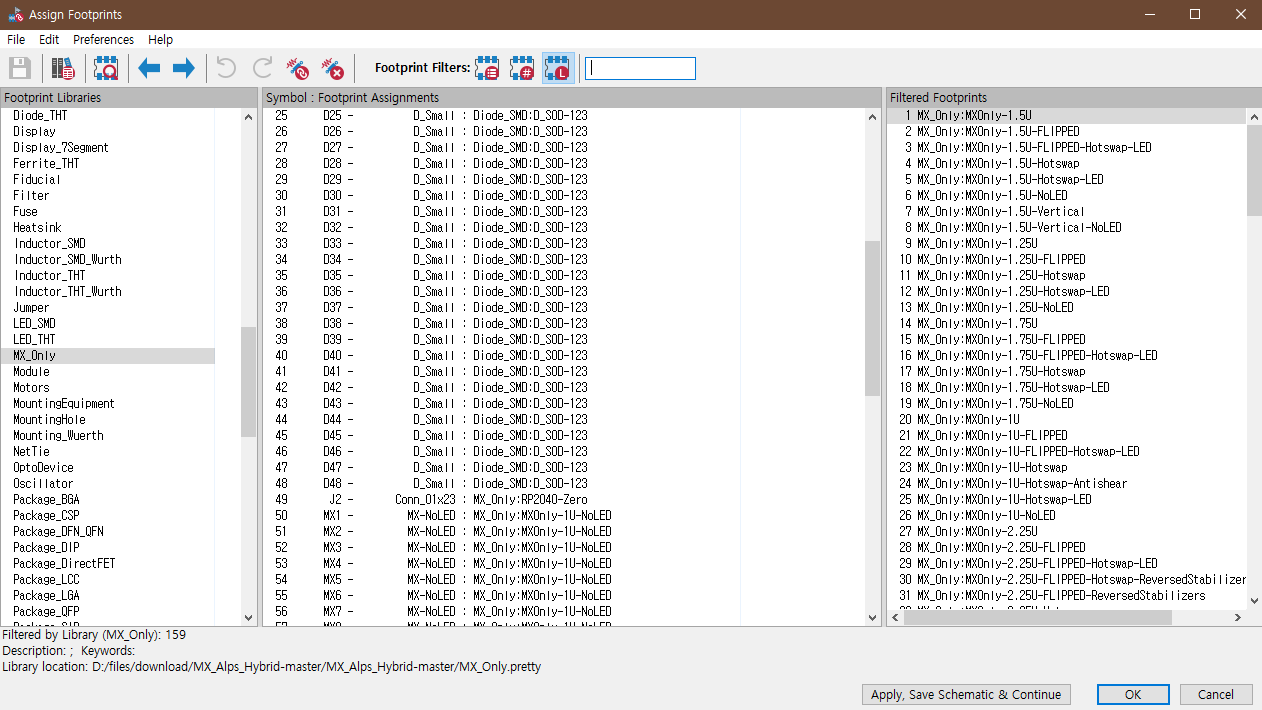
Task: Click the OK button
Action: click(x=1133, y=695)
